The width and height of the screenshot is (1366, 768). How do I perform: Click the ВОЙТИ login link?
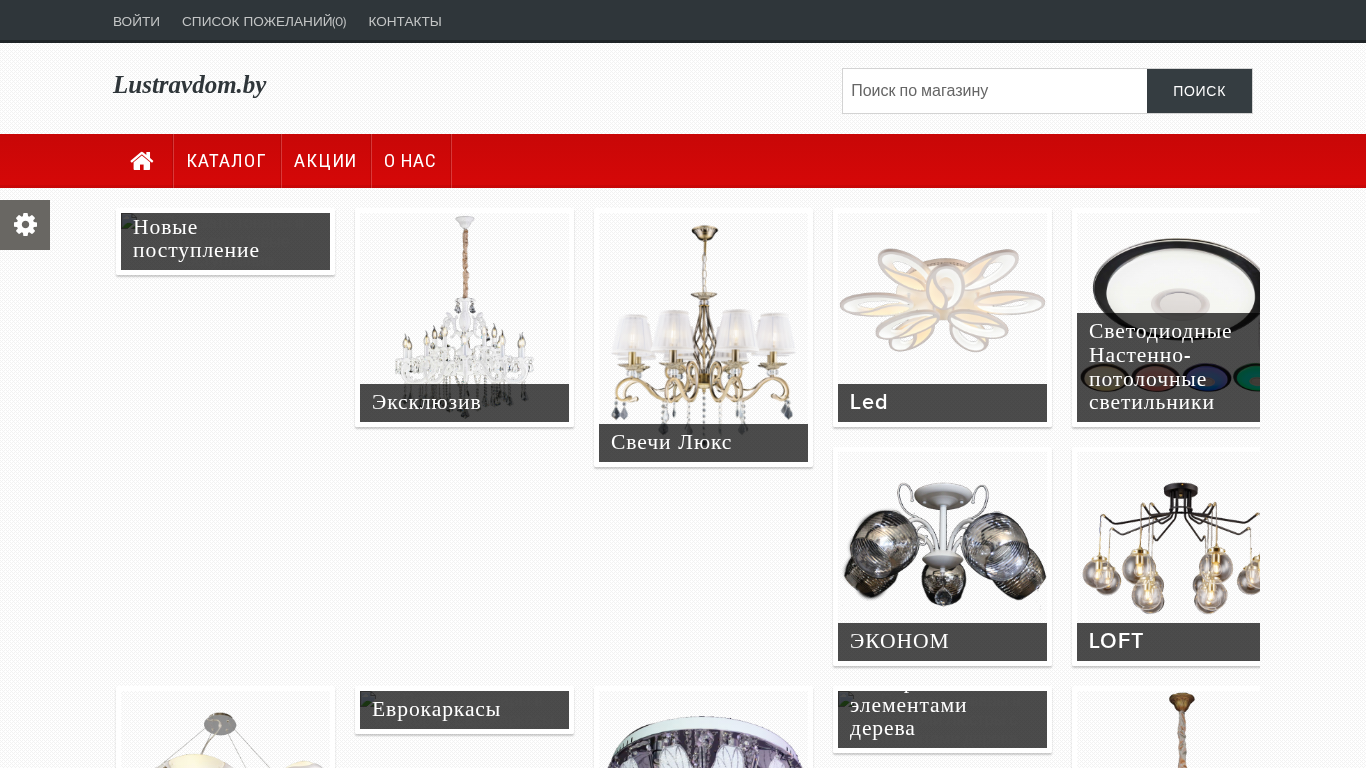[x=136, y=21]
